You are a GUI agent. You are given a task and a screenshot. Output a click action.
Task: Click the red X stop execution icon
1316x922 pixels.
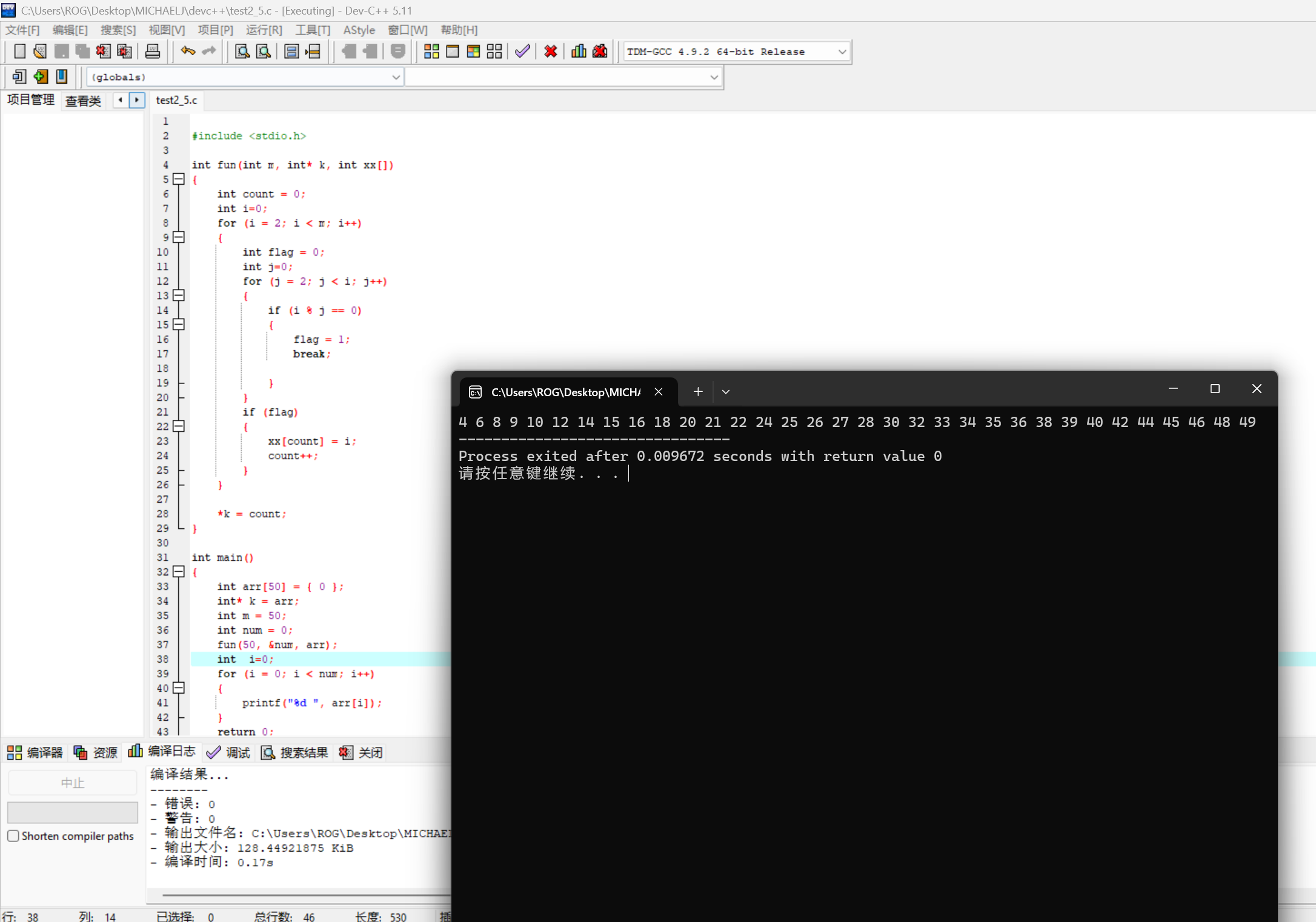click(x=550, y=51)
